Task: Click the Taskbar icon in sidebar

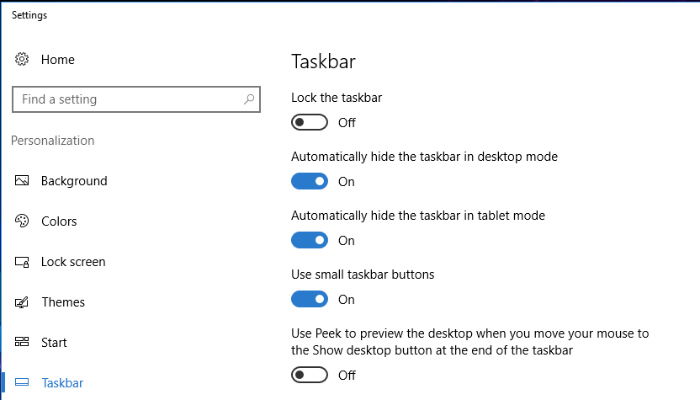Action: point(22,382)
